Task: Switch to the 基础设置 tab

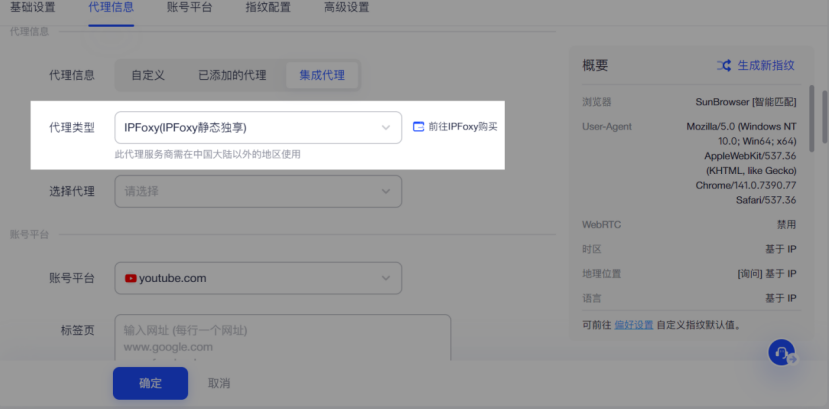Action: 33,8
